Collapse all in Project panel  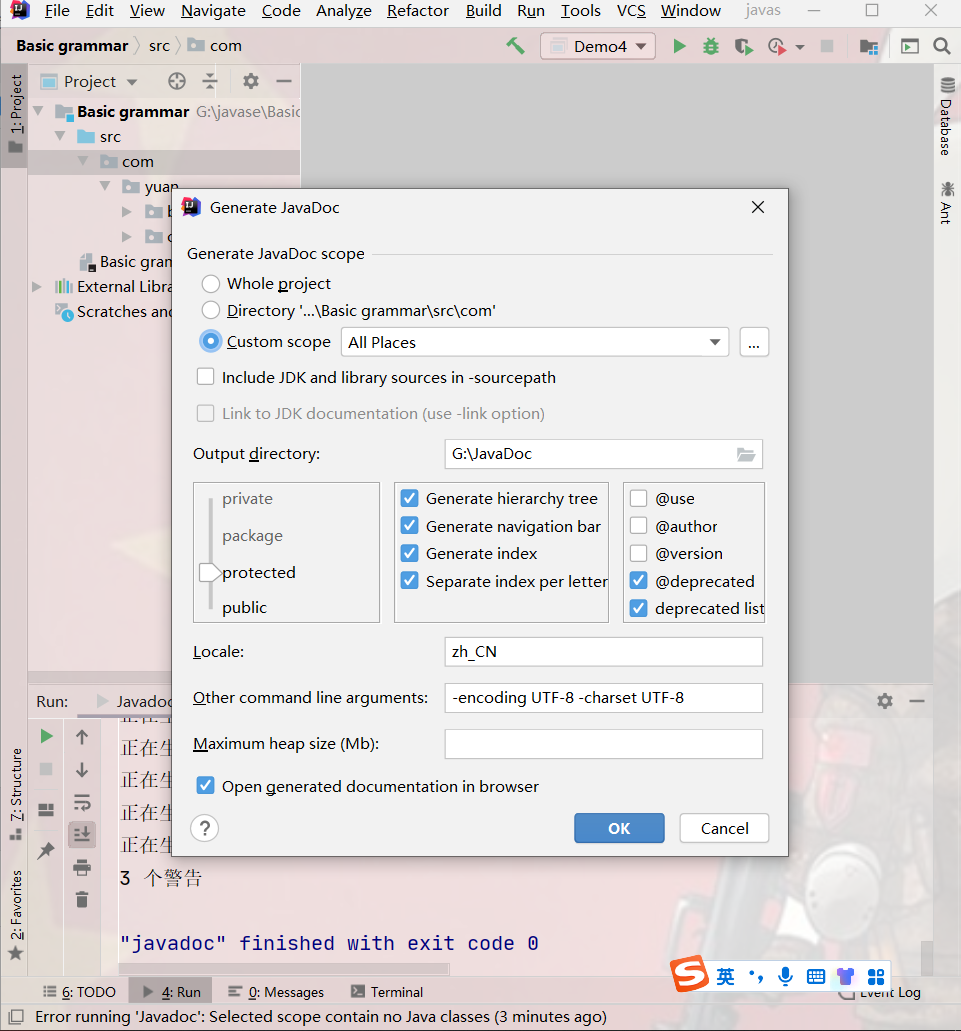(210, 81)
